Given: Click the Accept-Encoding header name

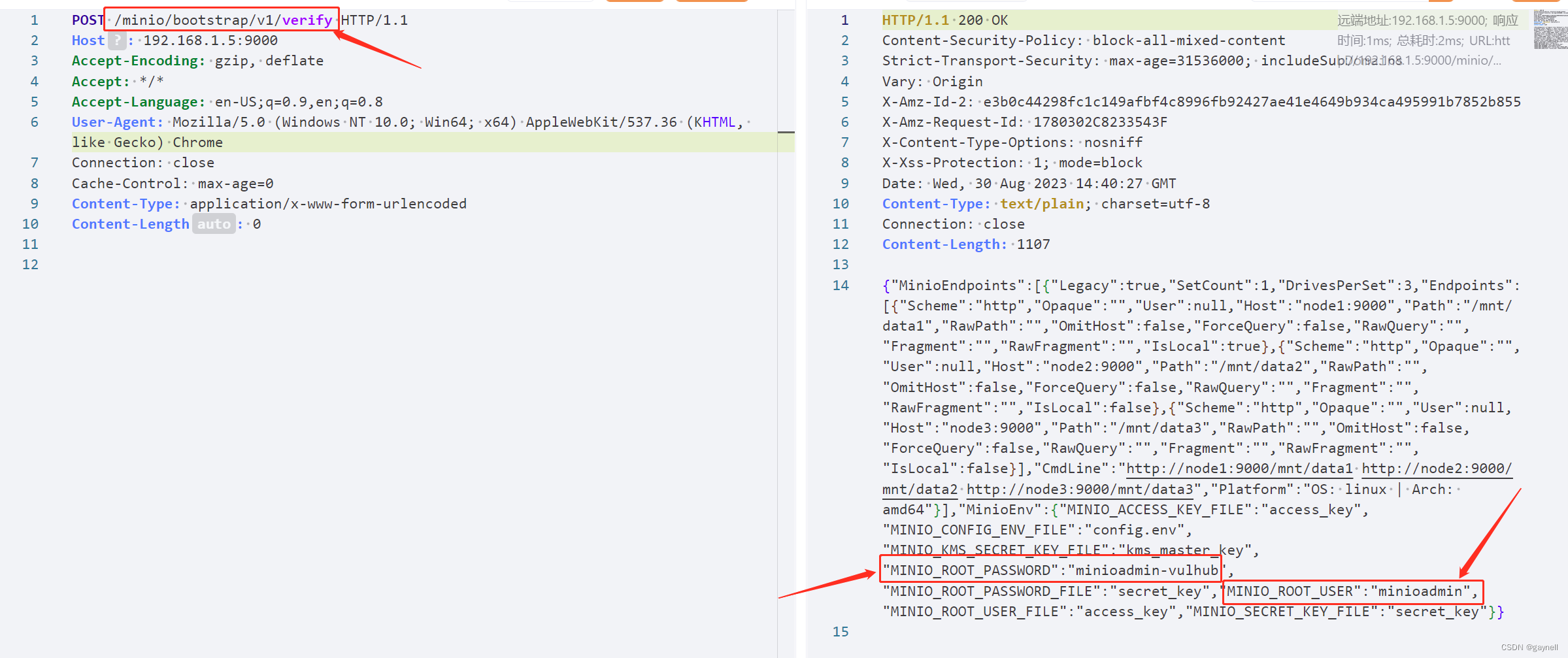Looking at the screenshot, I should (139, 61).
